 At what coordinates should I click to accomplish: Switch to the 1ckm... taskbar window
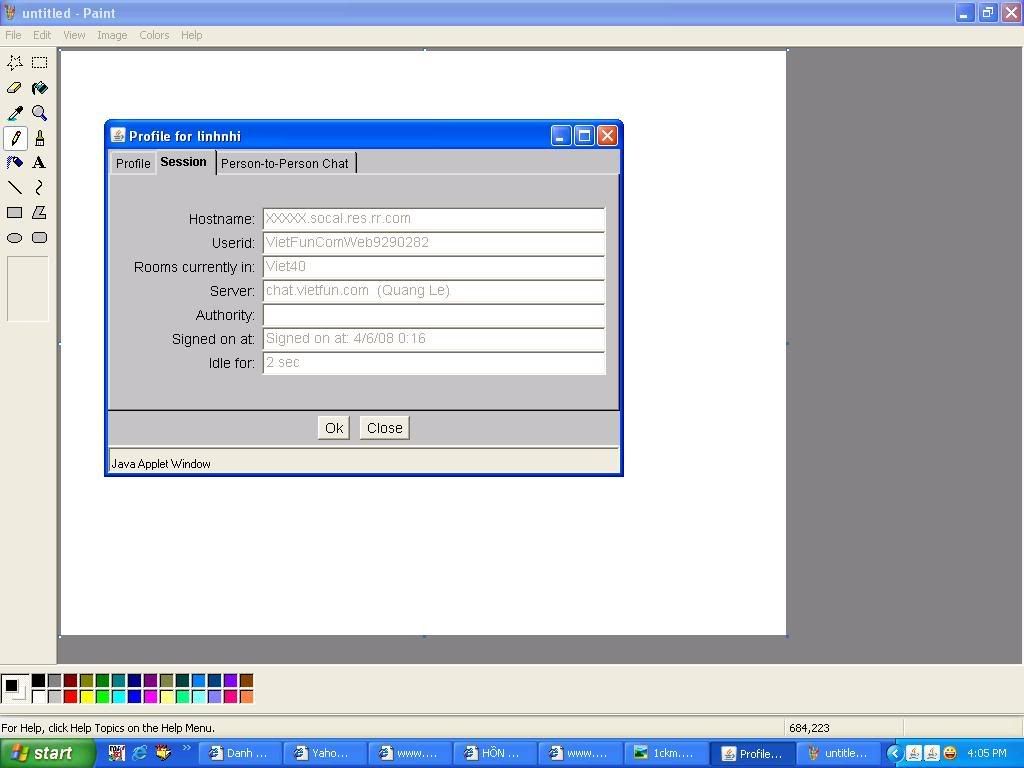pyautogui.click(x=665, y=754)
